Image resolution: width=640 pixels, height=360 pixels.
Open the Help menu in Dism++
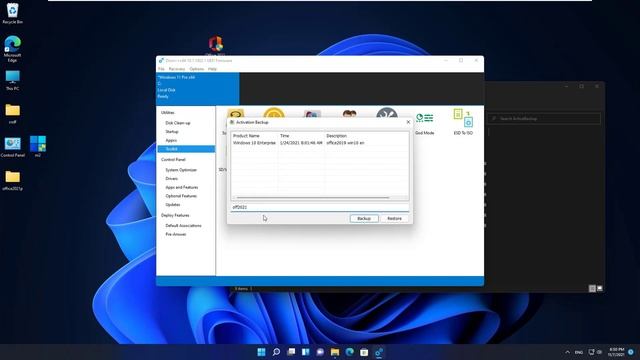(x=212, y=69)
